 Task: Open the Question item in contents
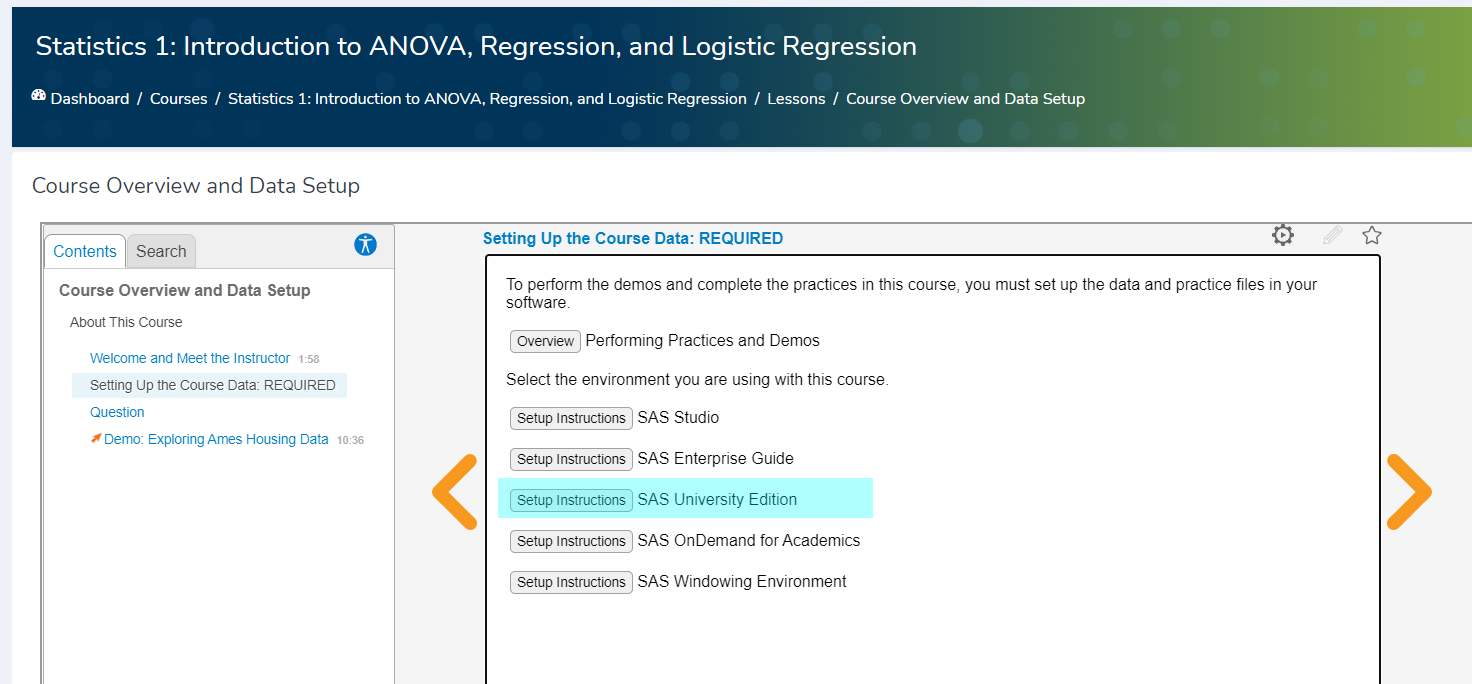[117, 412]
